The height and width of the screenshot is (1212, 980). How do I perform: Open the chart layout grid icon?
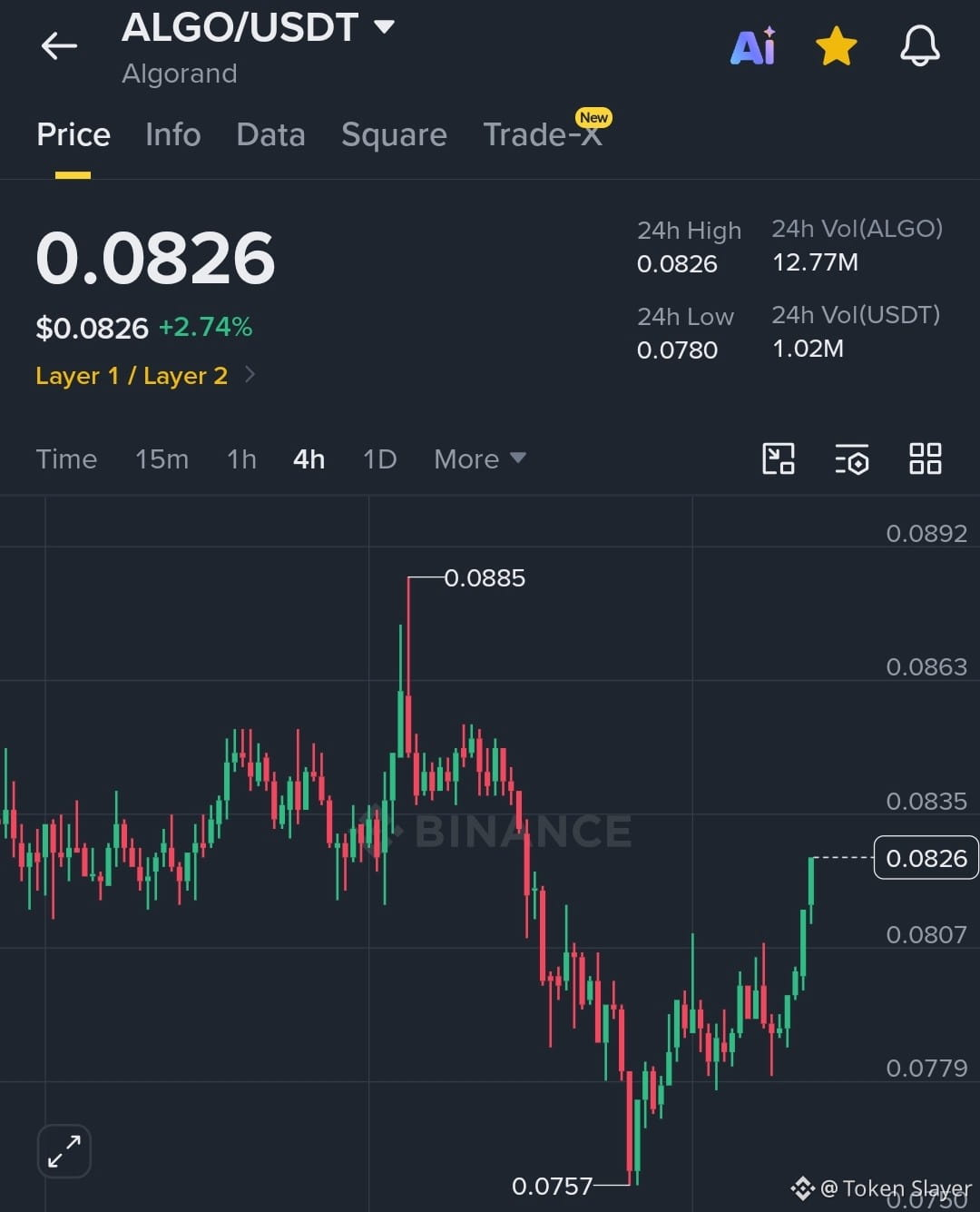(925, 458)
